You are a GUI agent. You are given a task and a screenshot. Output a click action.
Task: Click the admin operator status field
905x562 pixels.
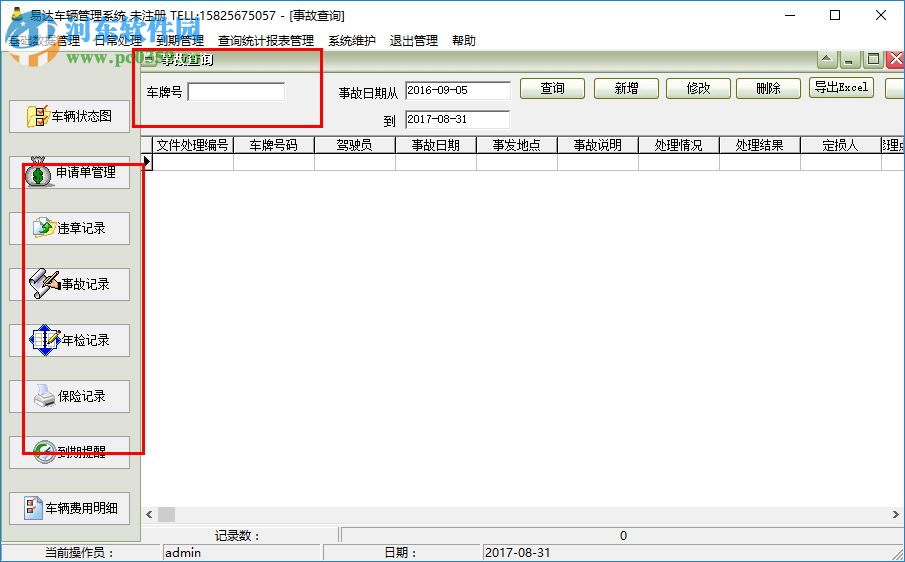[x=241, y=553]
